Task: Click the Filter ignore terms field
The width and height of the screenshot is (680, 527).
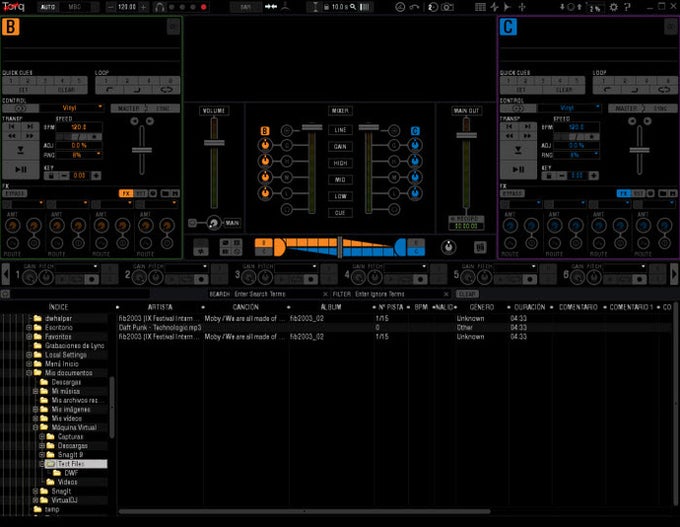Action: pos(398,294)
